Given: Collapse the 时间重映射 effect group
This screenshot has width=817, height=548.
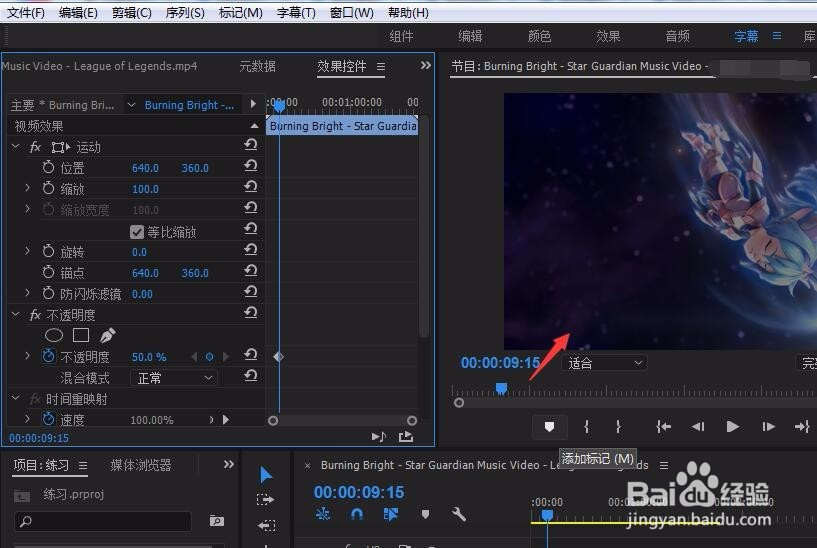Looking at the screenshot, I should (x=15, y=398).
